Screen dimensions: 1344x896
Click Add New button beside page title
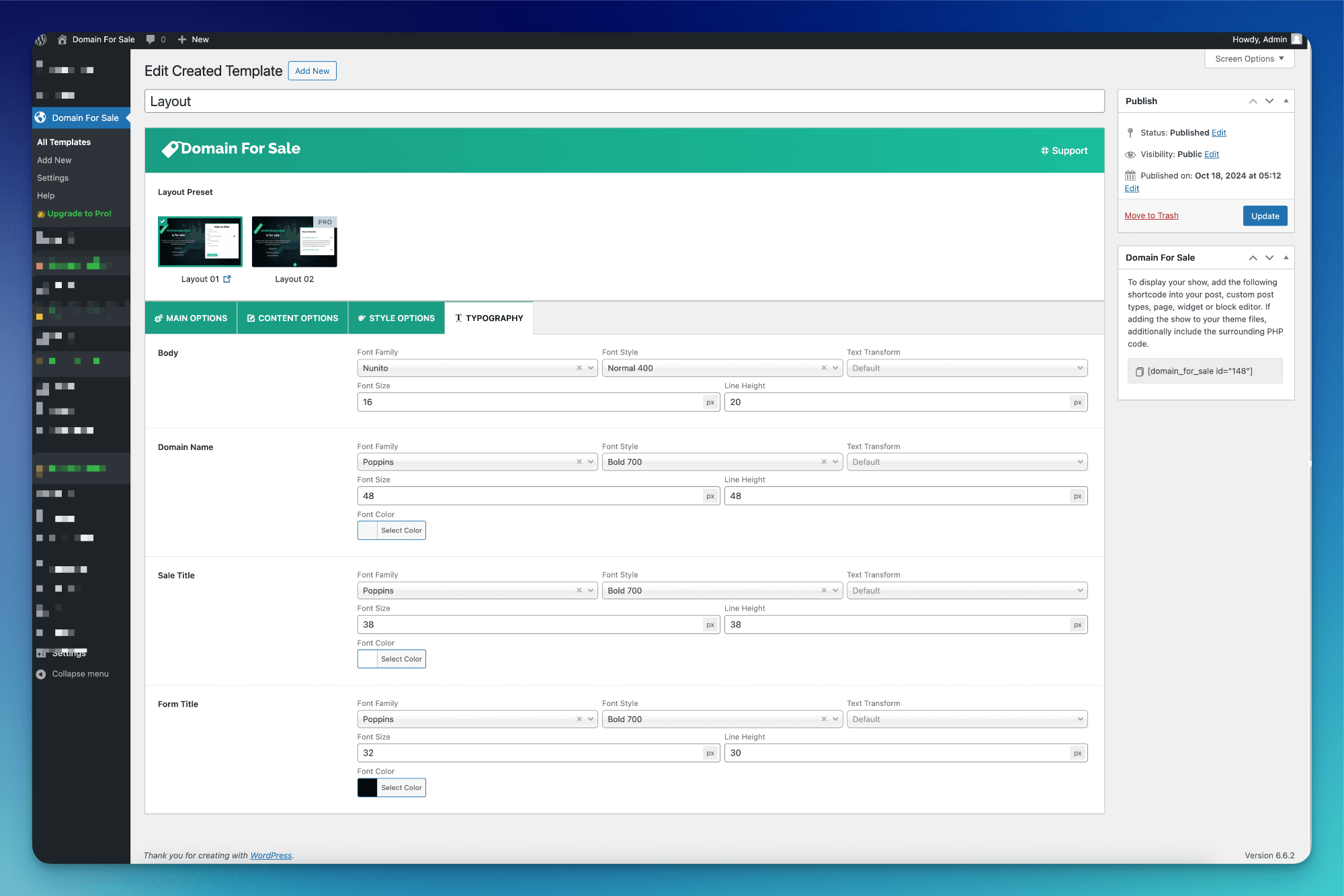312,71
